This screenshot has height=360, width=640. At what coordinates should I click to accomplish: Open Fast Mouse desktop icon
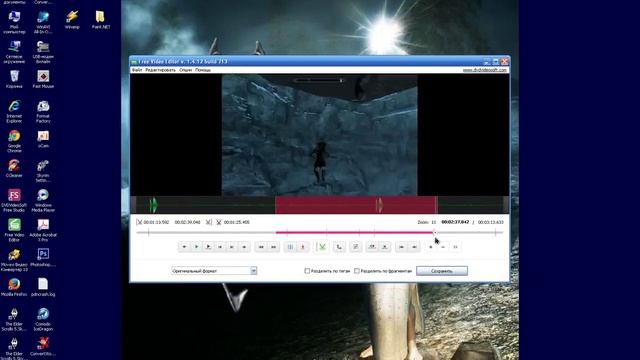[x=43, y=79]
